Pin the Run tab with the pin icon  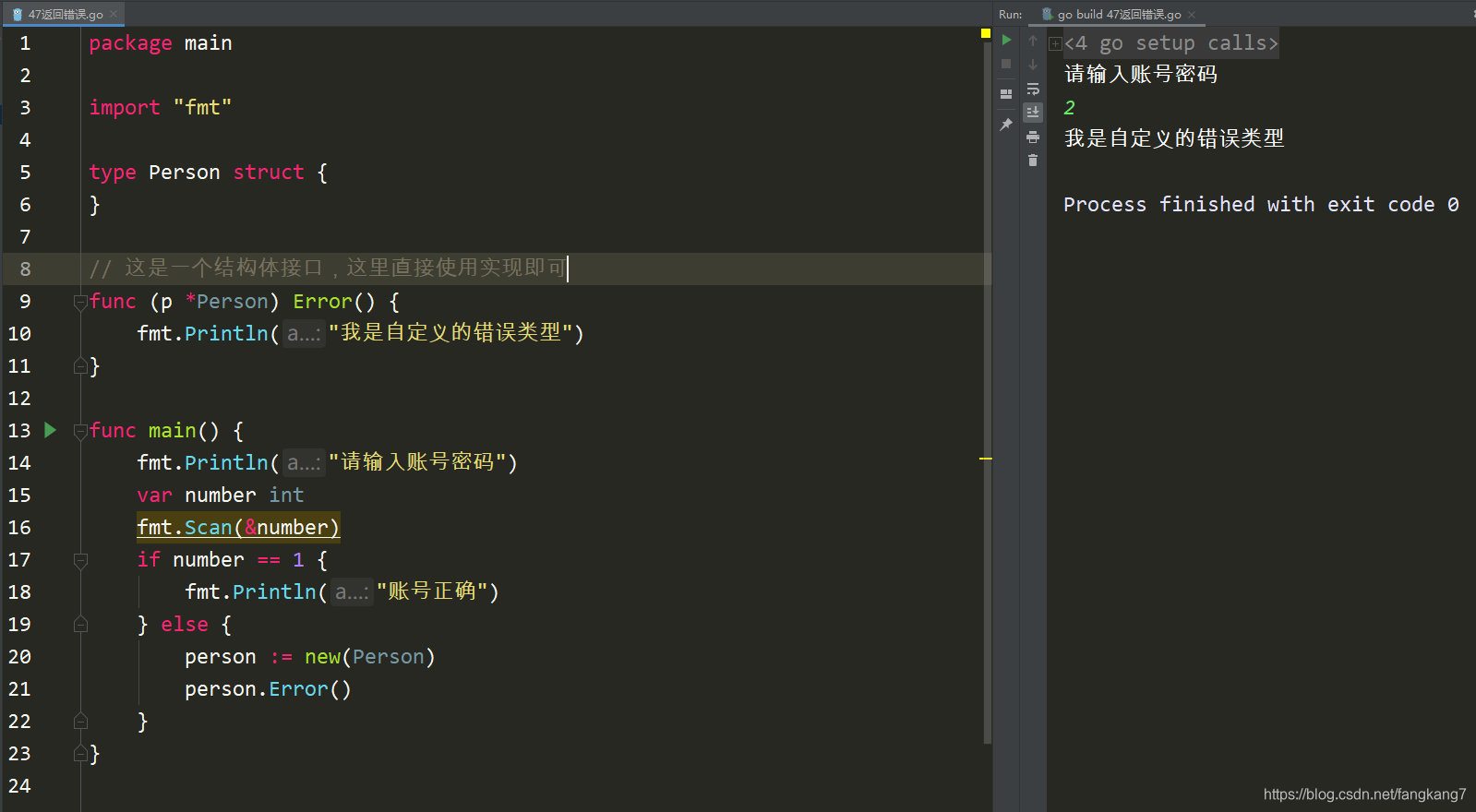[1006, 124]
